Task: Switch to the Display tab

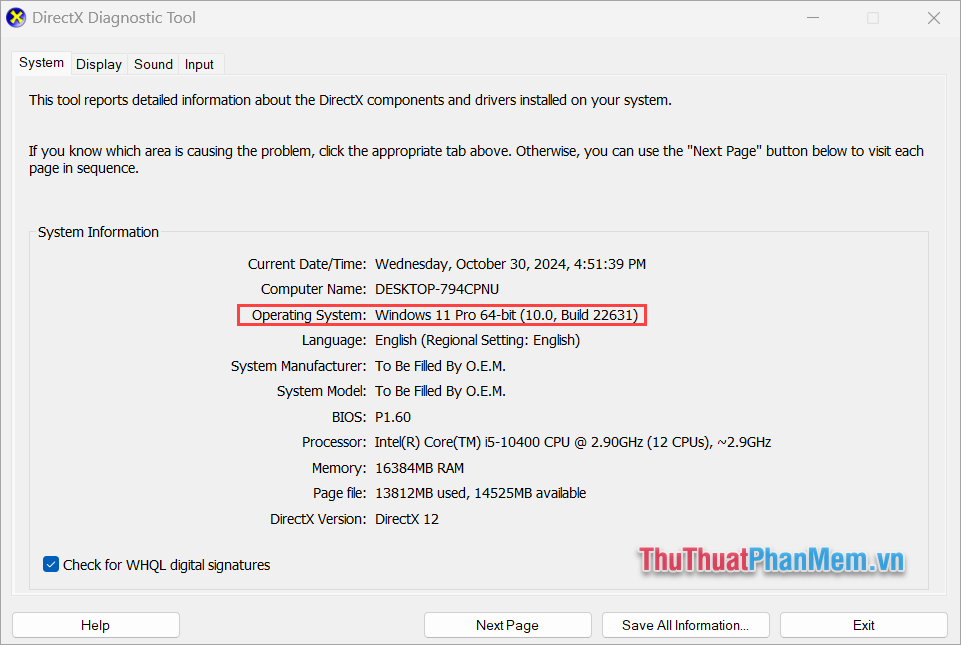Action: pyautogui.click(x=98, y=63)
